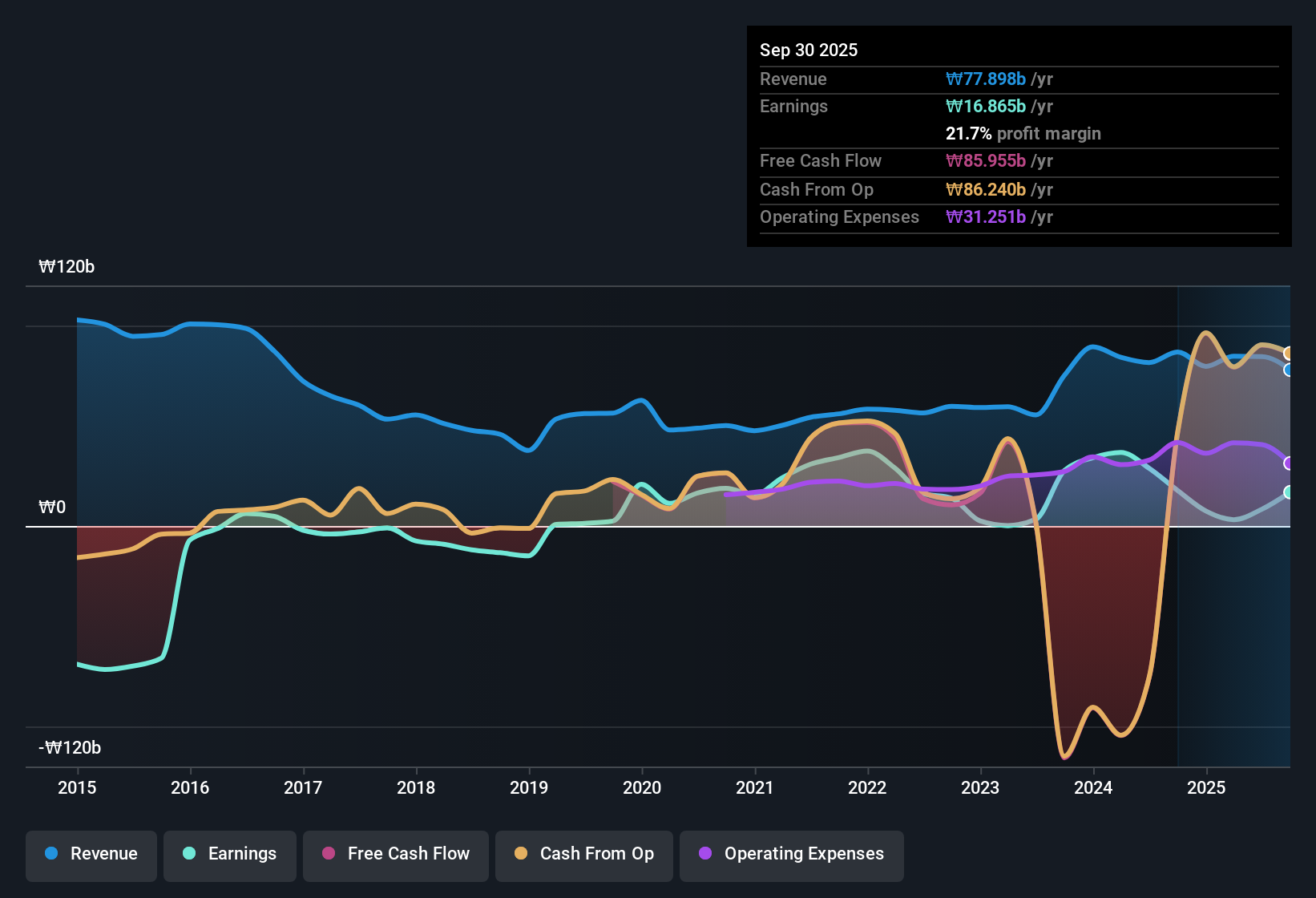
Task: Click the Earnings value ₩16.865b
Action: [x=986, y=106]
